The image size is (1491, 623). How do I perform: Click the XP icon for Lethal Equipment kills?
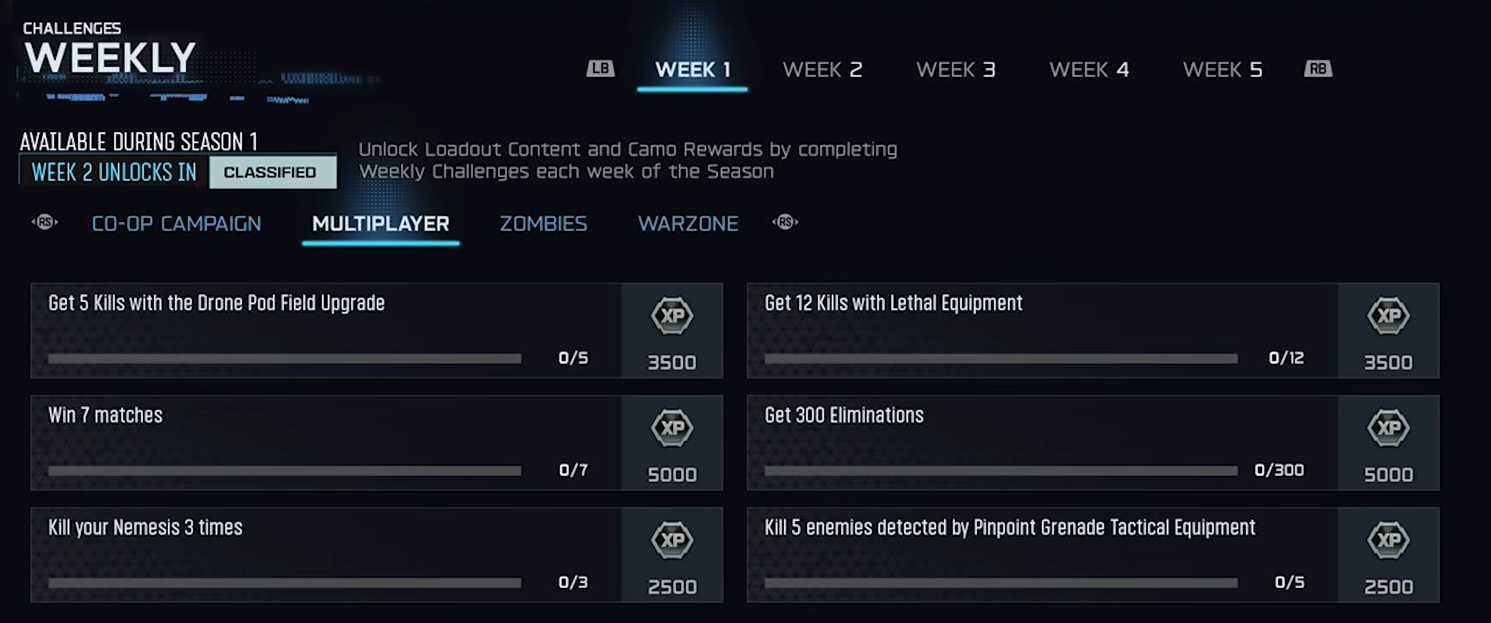[x=1388, y=316]
